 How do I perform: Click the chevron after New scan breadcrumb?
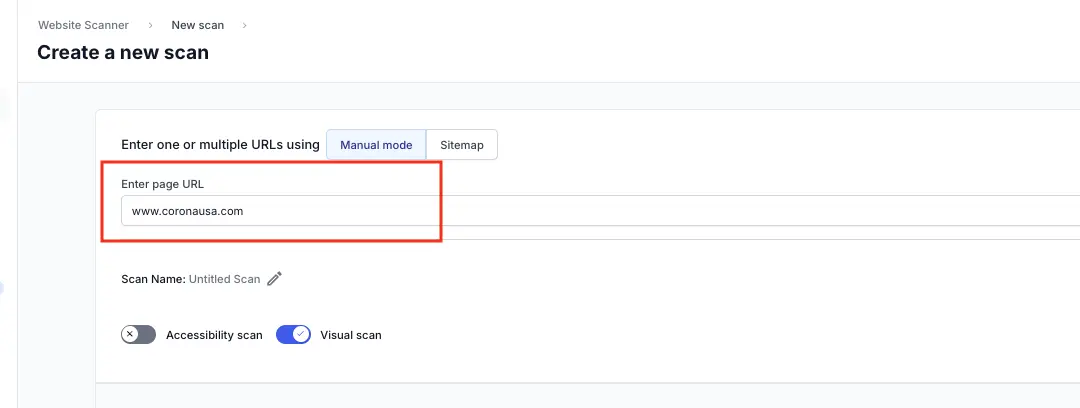point(244,25)
